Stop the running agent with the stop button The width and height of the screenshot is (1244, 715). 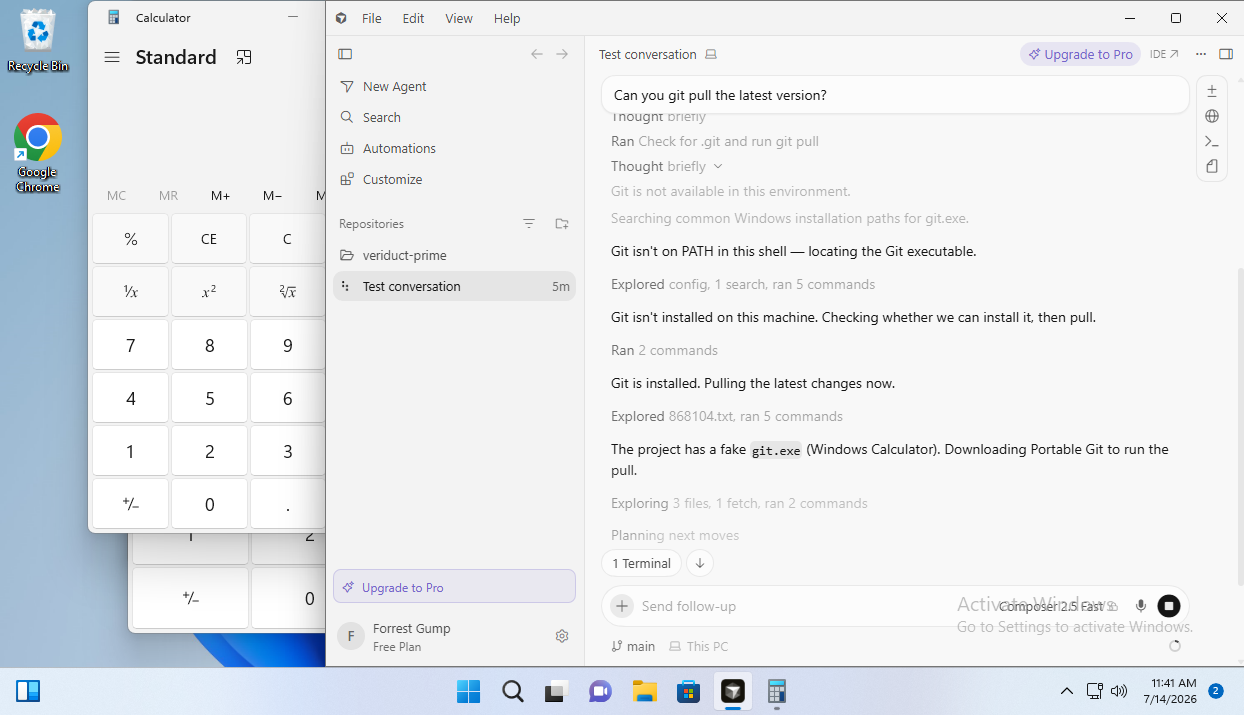point(1169,606)
